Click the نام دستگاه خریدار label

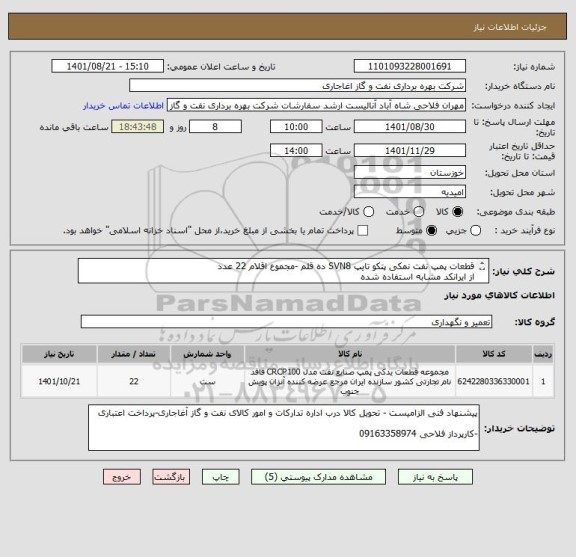[x=520, y=86]
